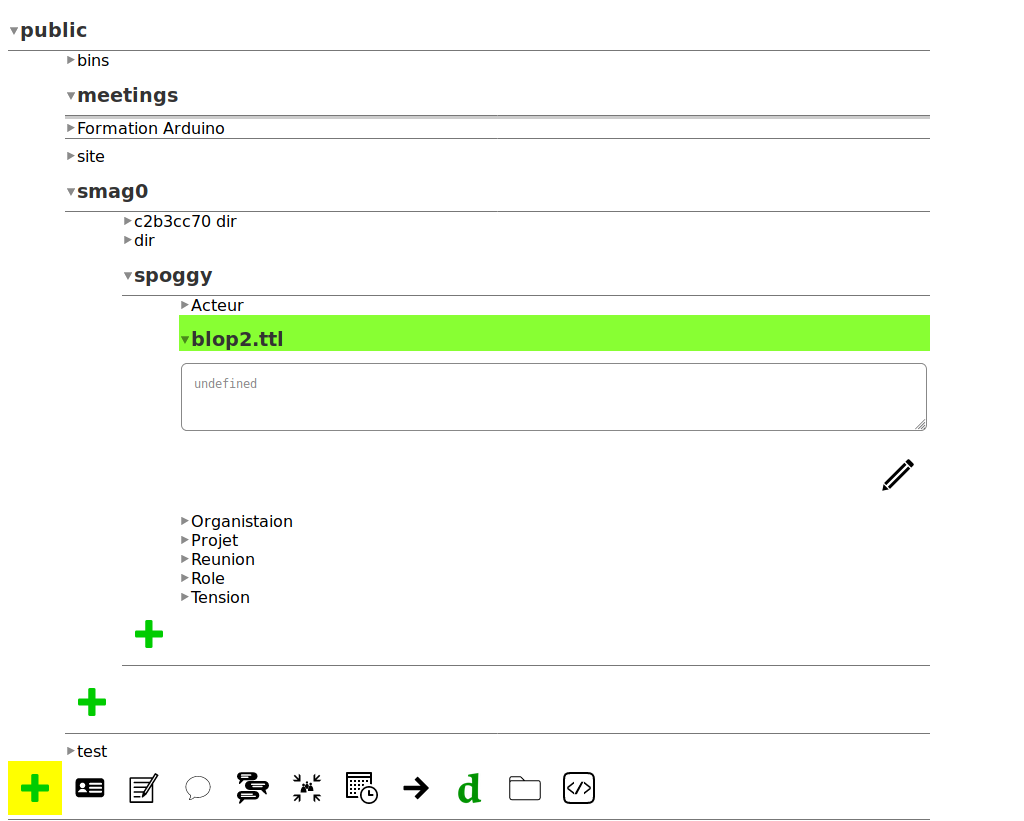The height and width of the screenshot is (821, 1024).
Task: Collapse the meetings folder triangle
Action: pos(71,96)
